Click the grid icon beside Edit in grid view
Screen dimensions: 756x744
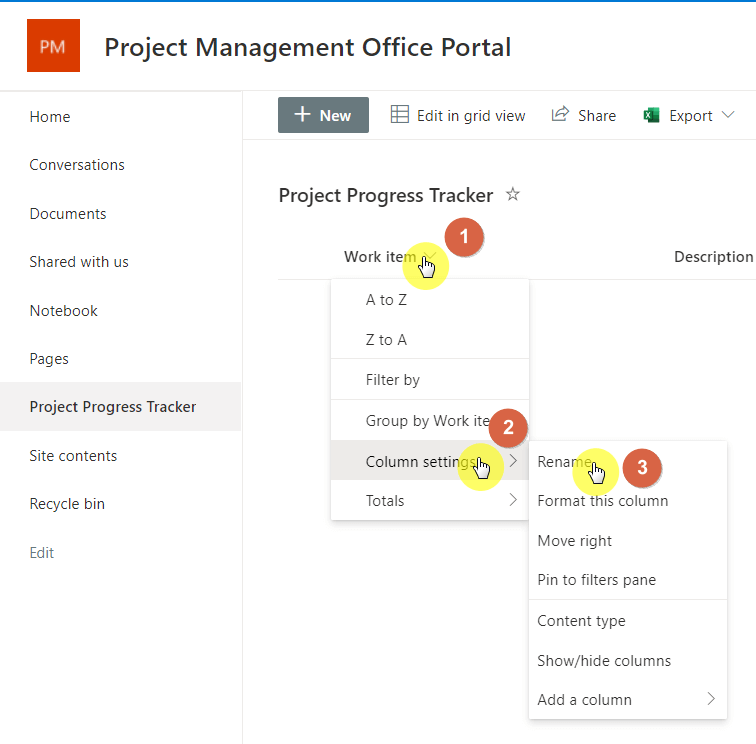click(399, 115)
